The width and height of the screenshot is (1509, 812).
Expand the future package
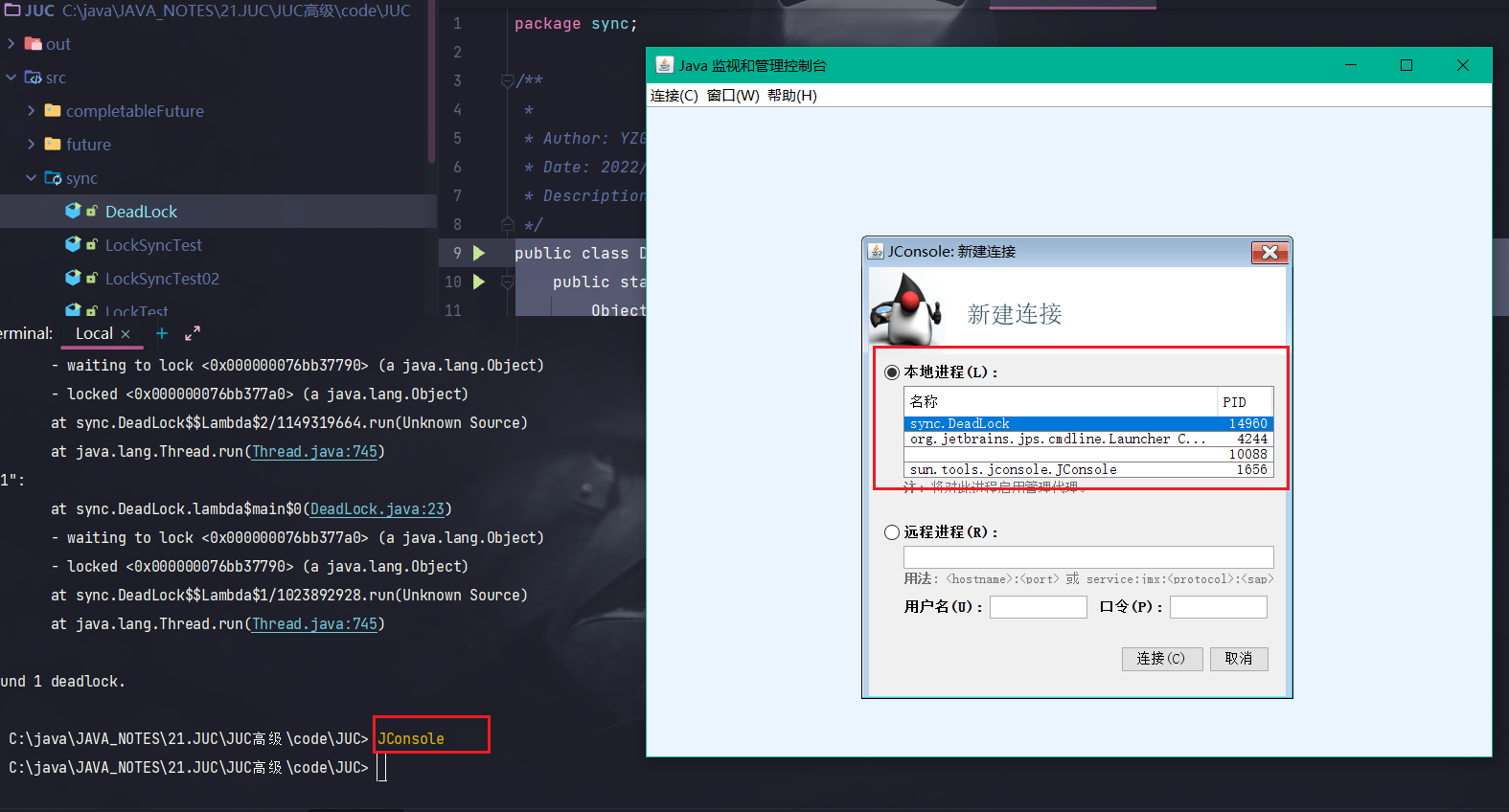31,145
